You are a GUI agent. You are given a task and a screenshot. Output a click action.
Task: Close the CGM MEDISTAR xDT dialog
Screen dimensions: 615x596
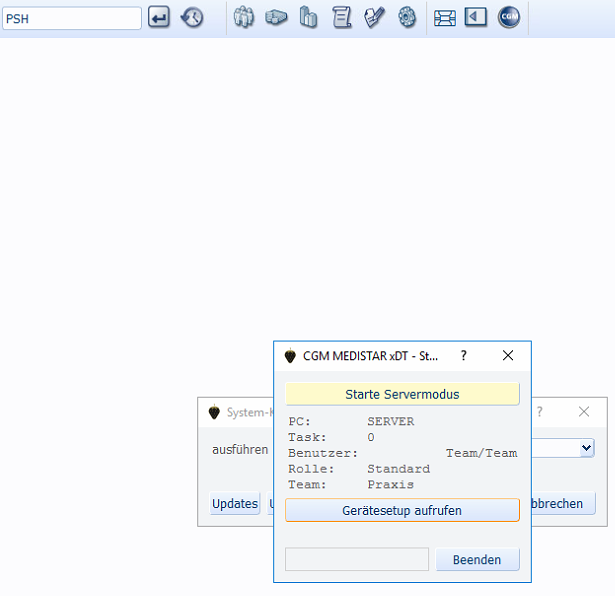507,355
